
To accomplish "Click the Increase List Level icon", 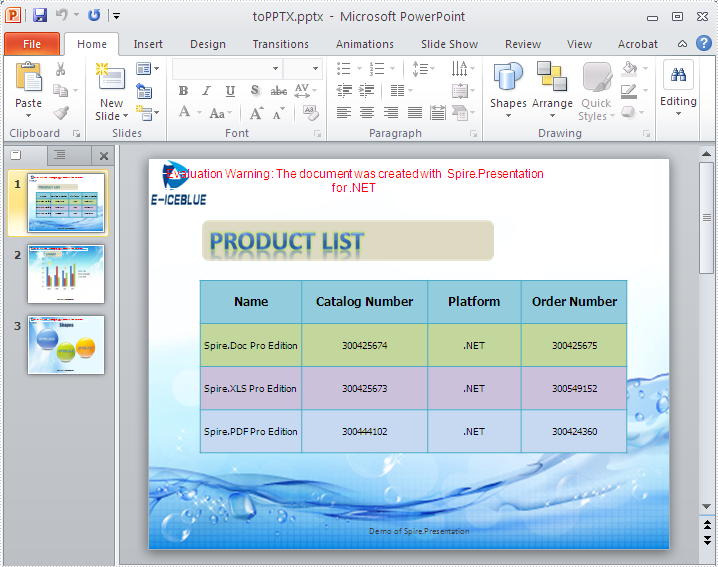I will (366, 91).
